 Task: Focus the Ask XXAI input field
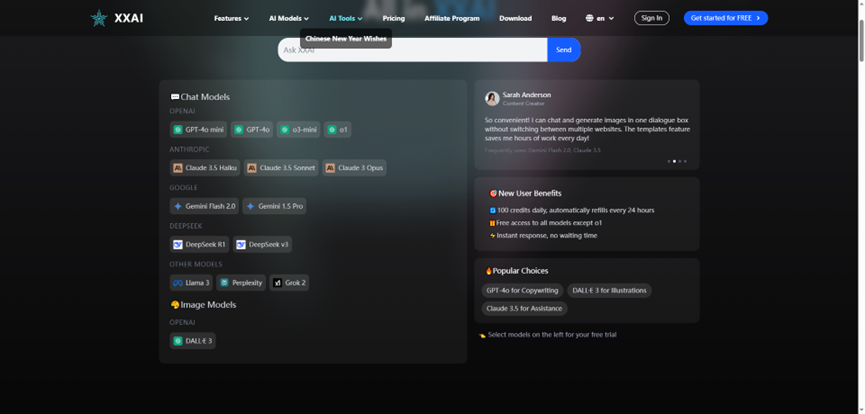413,50
